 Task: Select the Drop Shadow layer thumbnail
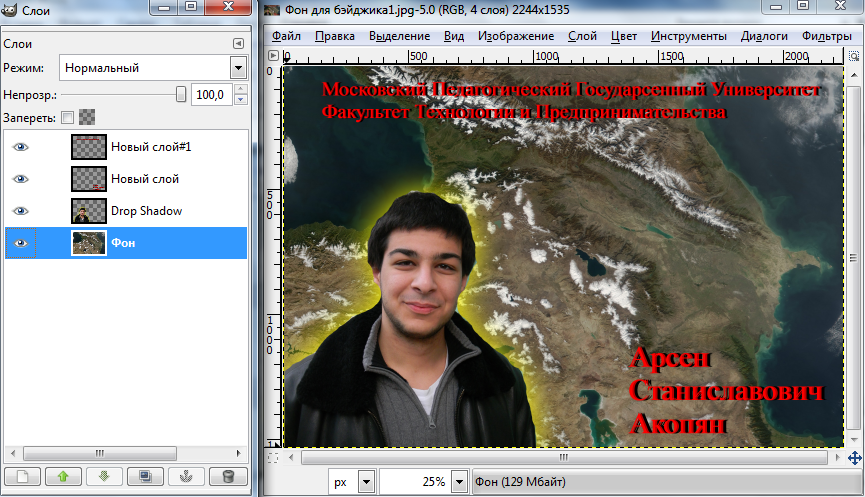pos(89,211)
